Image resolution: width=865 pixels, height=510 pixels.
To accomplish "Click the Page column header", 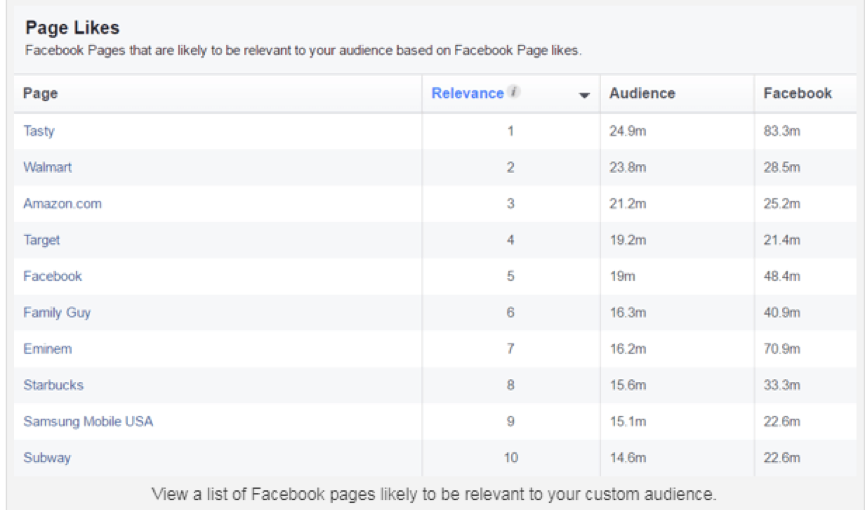I will (41, 93).
